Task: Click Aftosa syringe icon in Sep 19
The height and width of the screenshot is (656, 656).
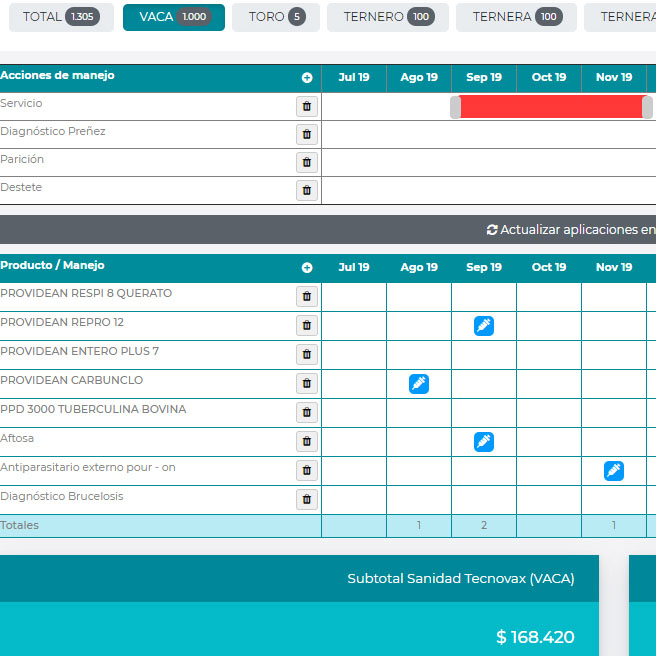Action: [484, 441]
